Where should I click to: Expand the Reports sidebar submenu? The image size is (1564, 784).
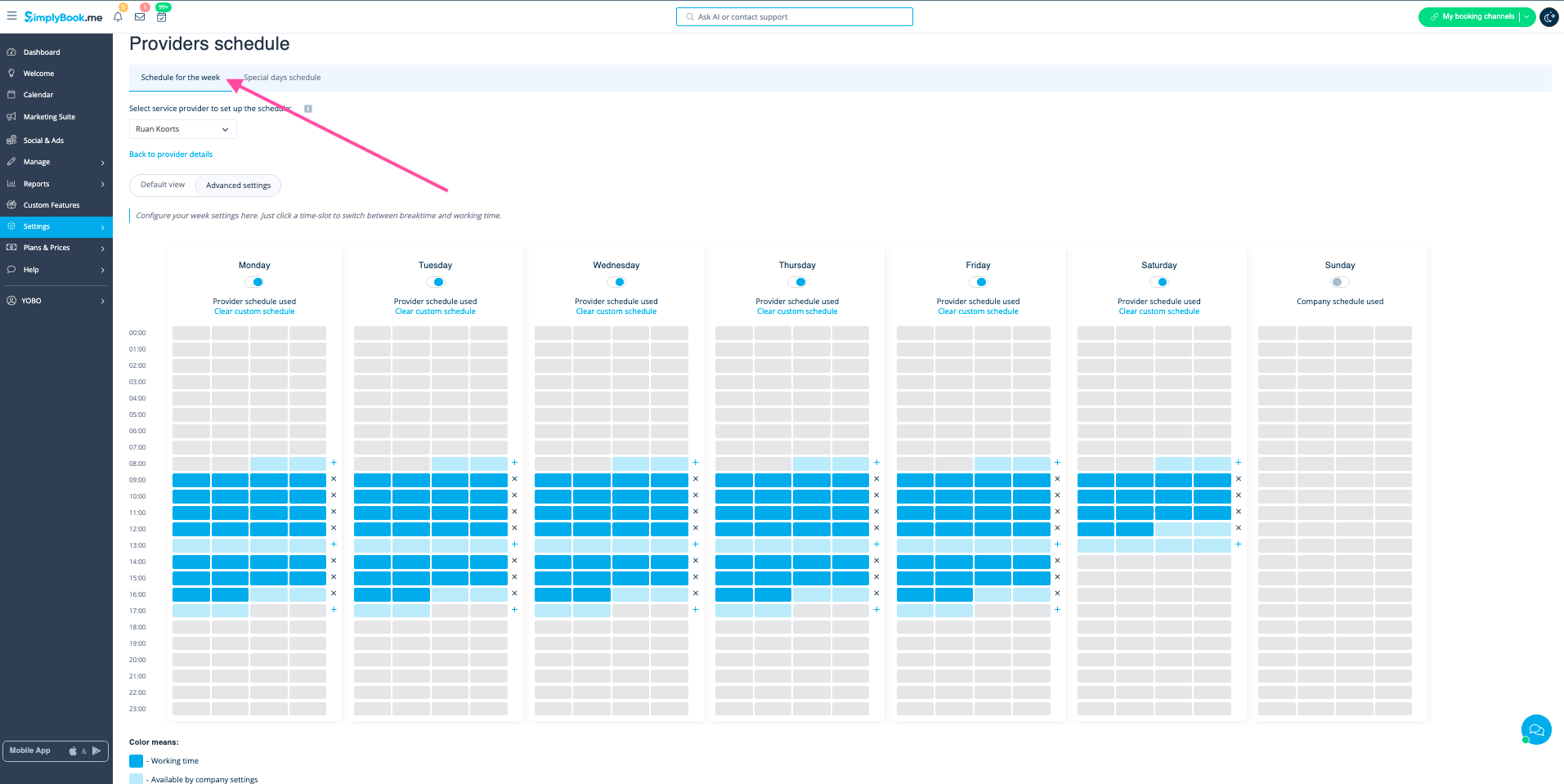[56, 184]
